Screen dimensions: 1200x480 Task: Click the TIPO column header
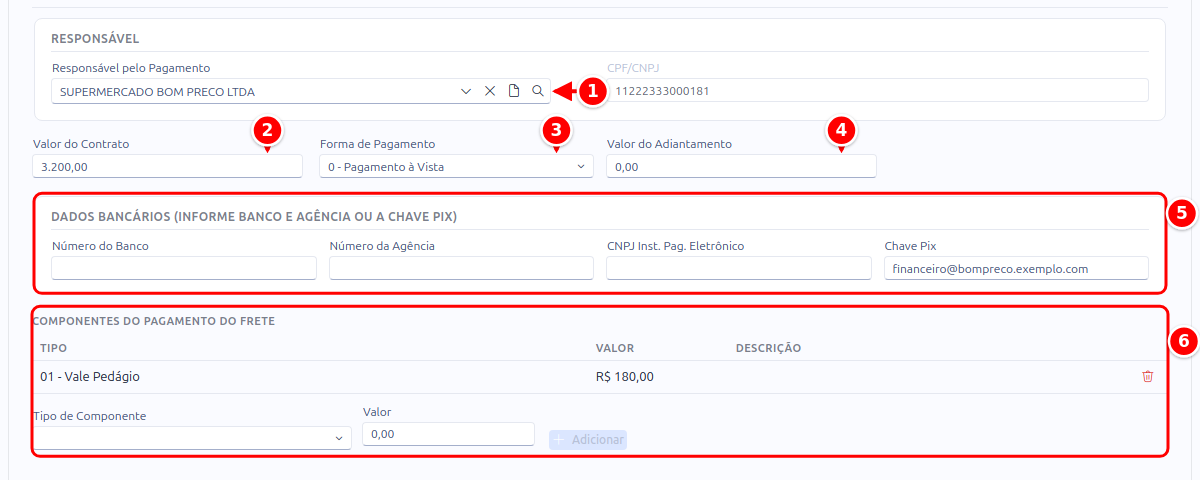click(53, 348)
